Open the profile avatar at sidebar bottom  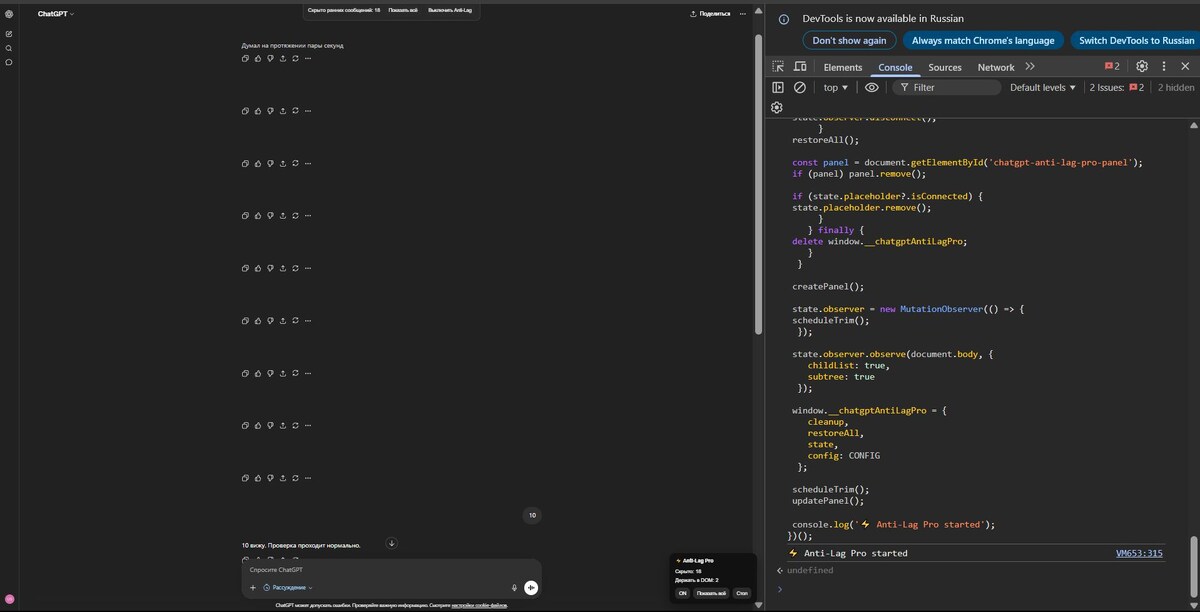(x=9, y=598)
